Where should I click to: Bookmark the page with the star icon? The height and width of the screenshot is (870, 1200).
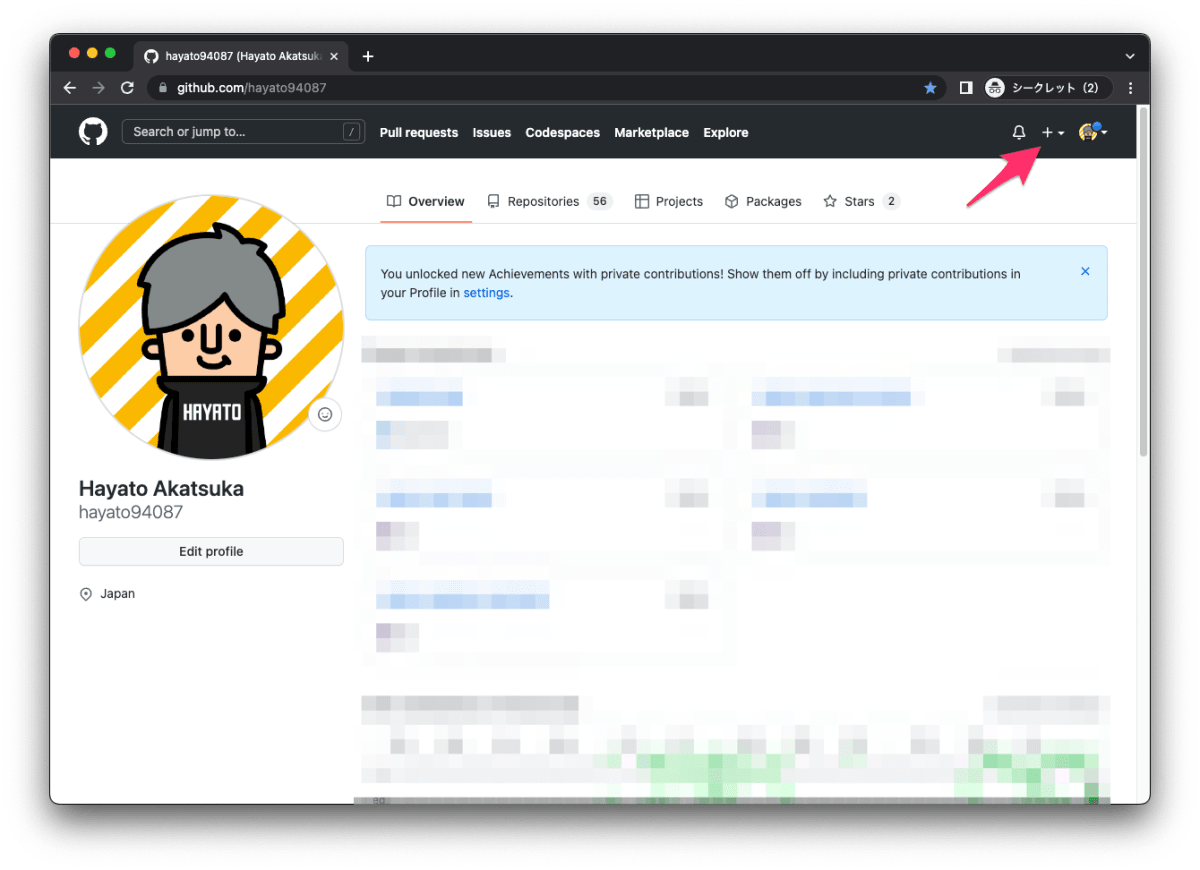pyautogui.click(x=930, y=87)
